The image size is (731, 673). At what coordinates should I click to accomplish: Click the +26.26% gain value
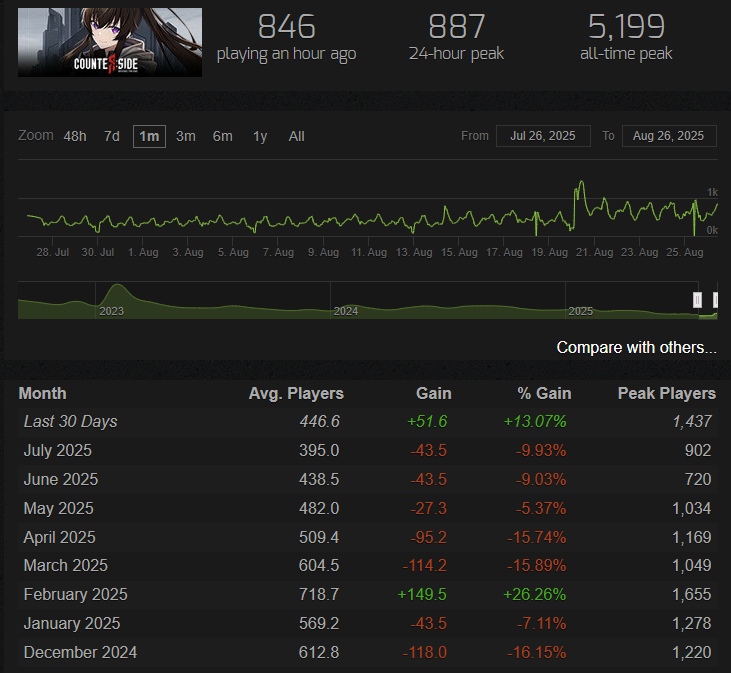535,594
